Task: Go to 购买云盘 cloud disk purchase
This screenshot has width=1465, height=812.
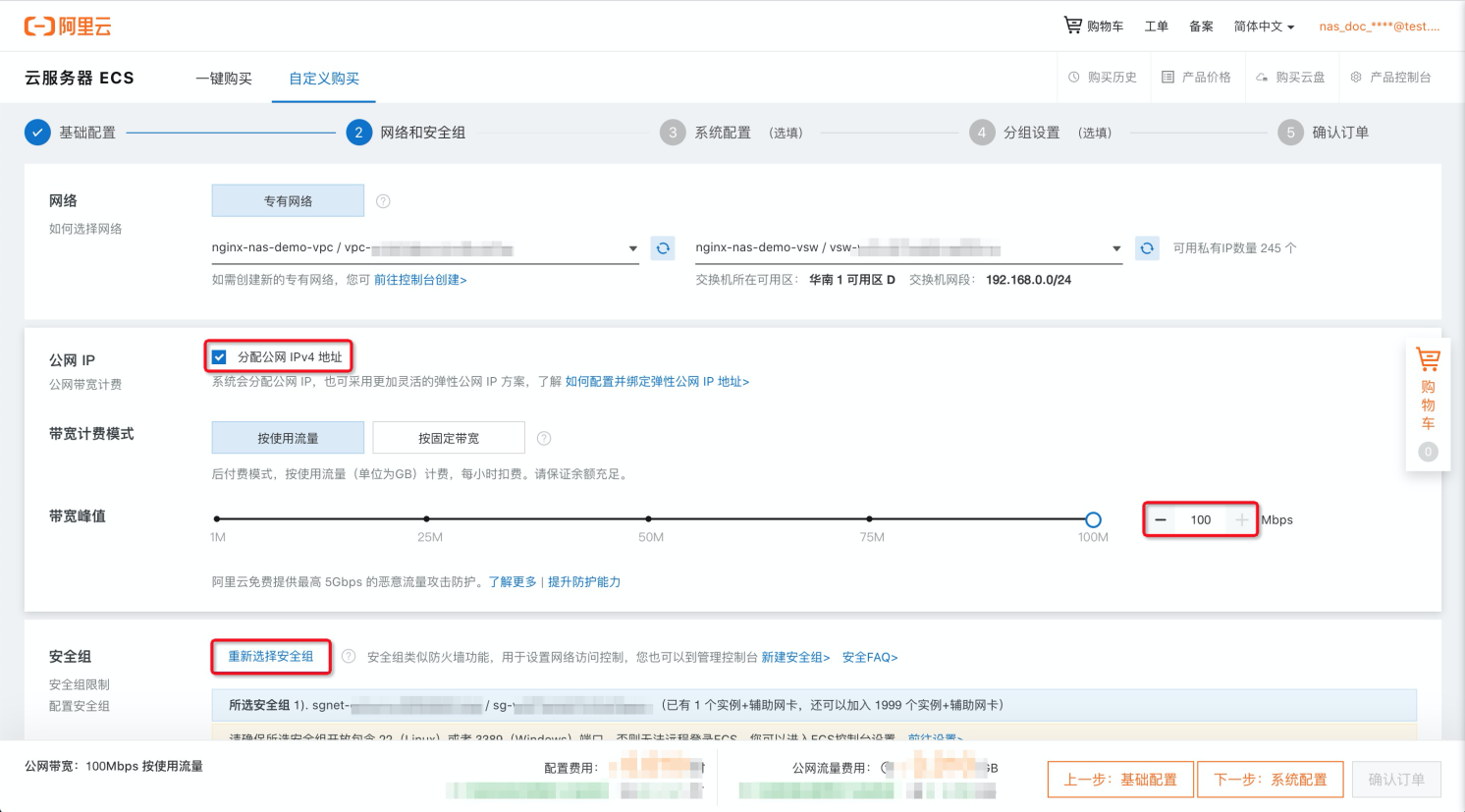Action: point(1290,77)
